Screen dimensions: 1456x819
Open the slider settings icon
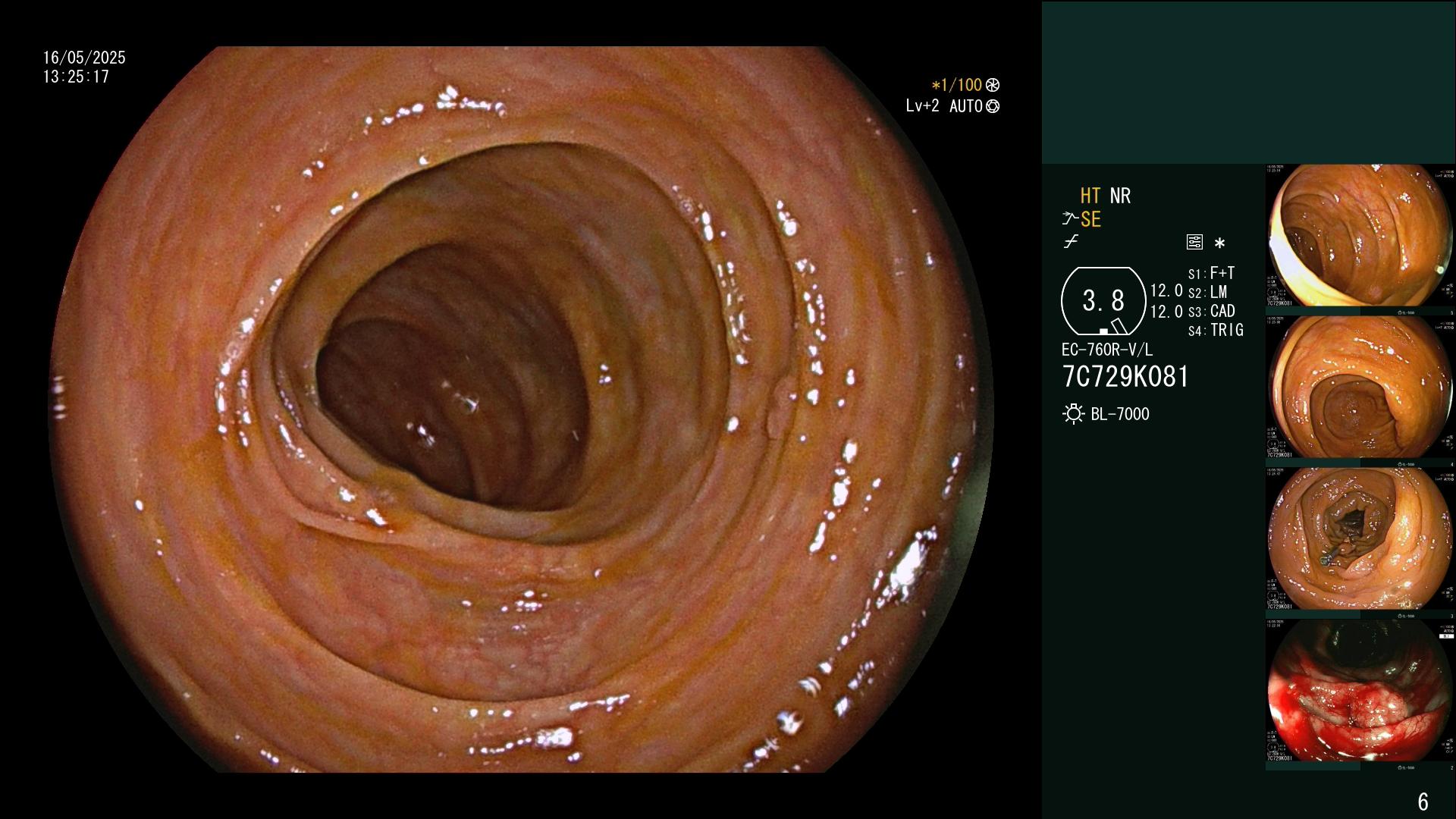[x=1194, y=243]
